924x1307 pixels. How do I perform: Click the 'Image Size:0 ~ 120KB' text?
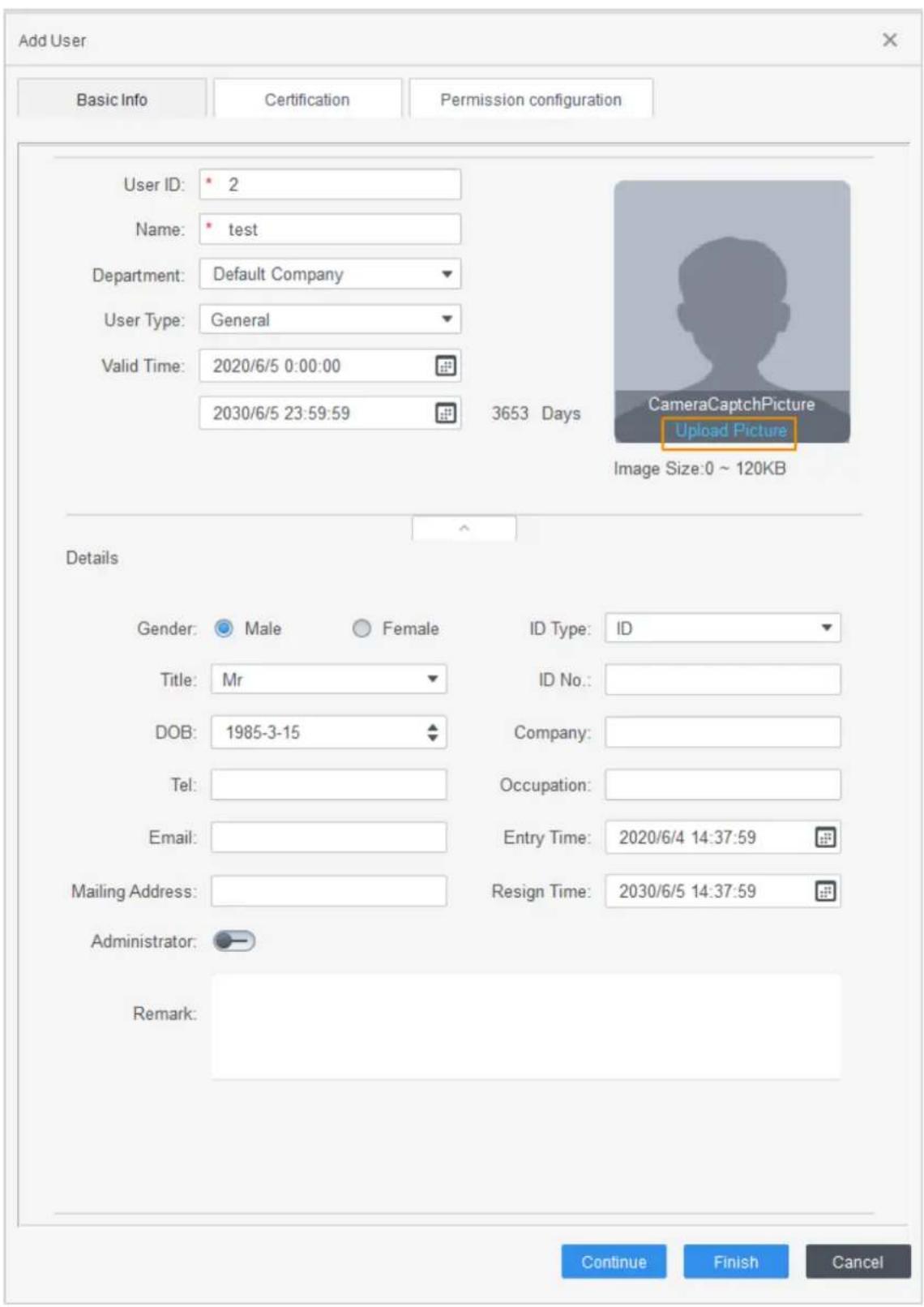pyautogui.click(x=699, y=469)
